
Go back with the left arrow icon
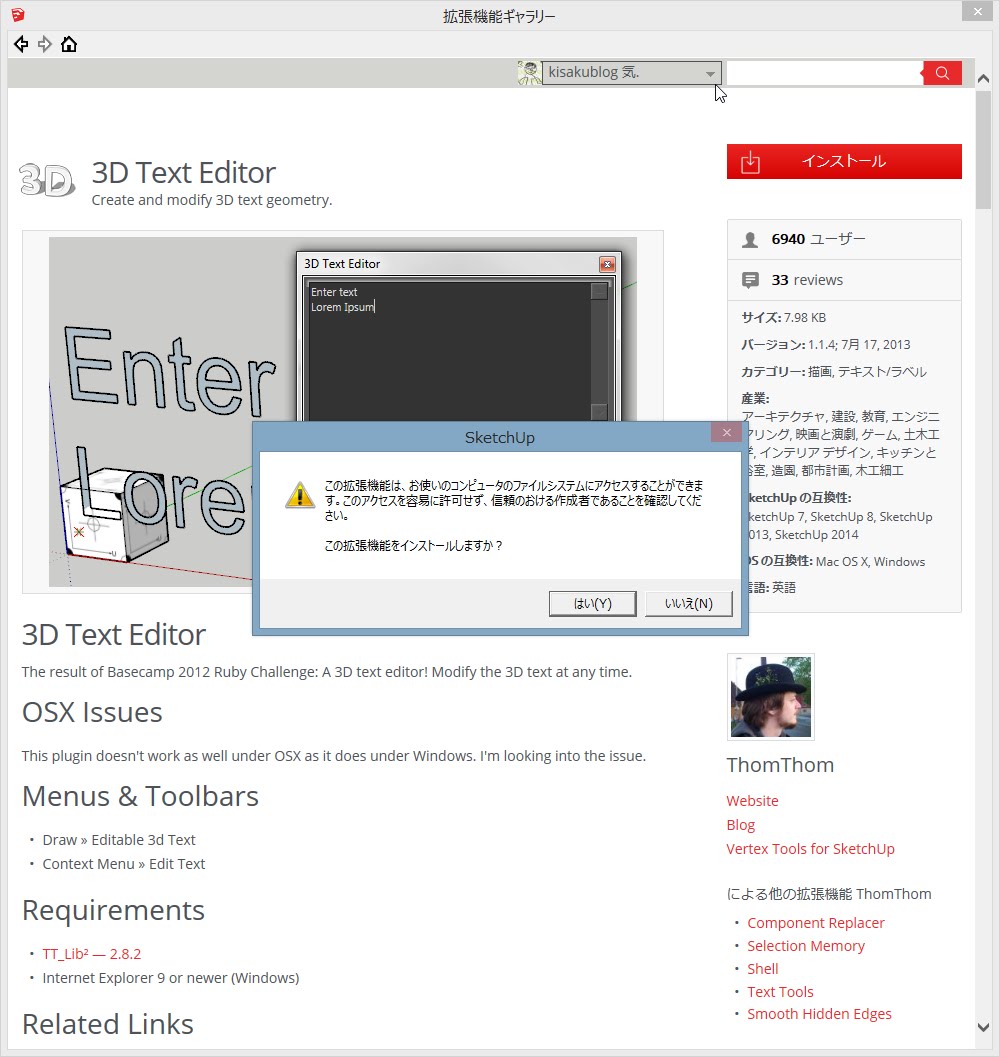21,44
